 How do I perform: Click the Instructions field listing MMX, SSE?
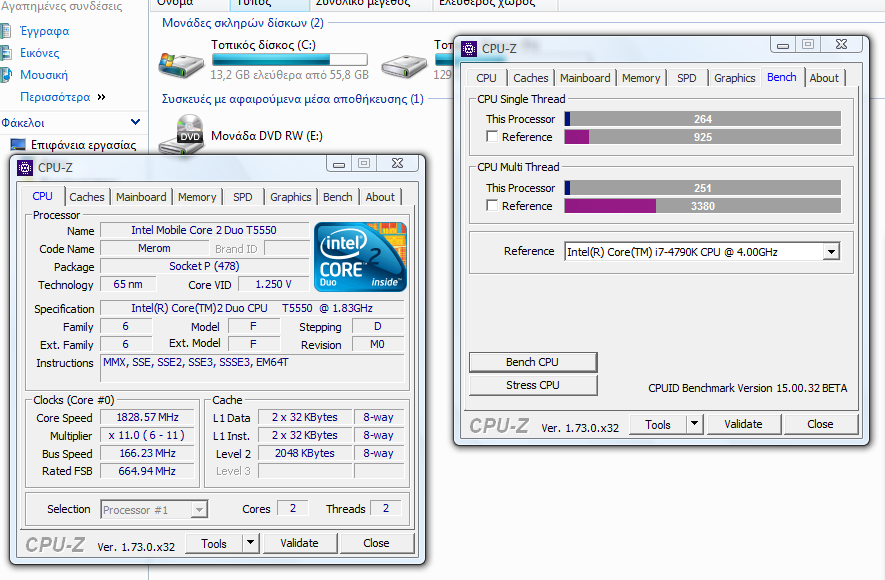[252, 369]
